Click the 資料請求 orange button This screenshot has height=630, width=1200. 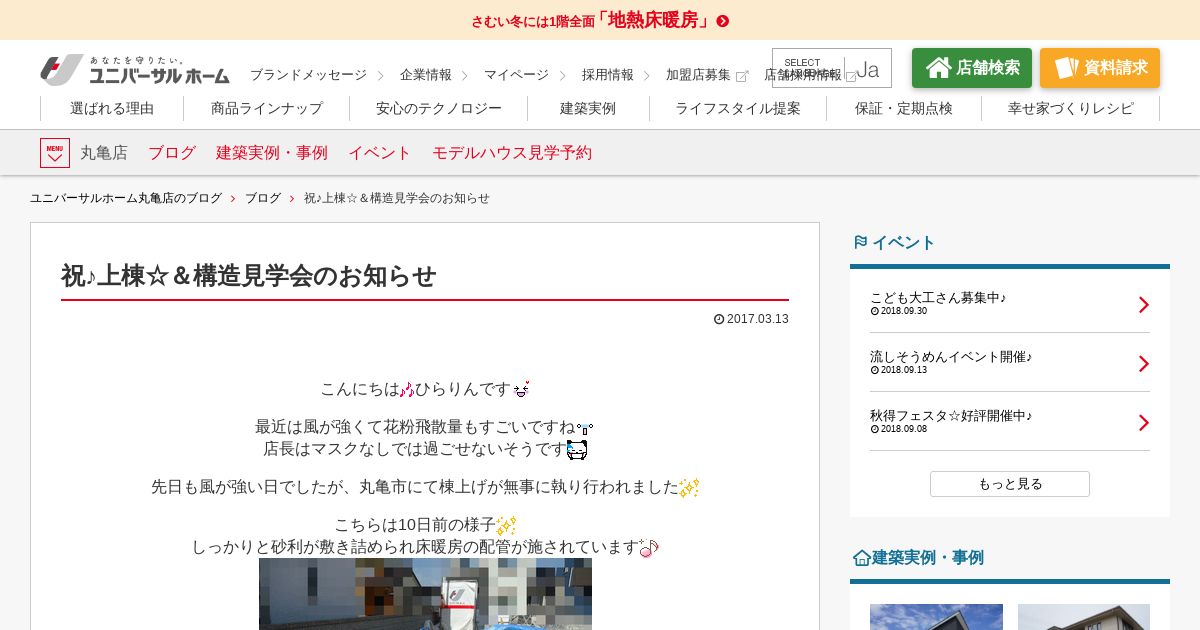click(x=1100, y=68)
